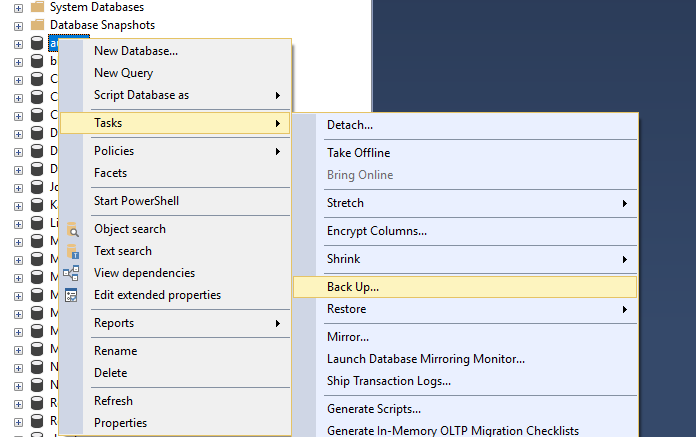Click the Edit extended properties icon
The width and height of the screenshot is (696, 437).
click(x=71, y=295)
